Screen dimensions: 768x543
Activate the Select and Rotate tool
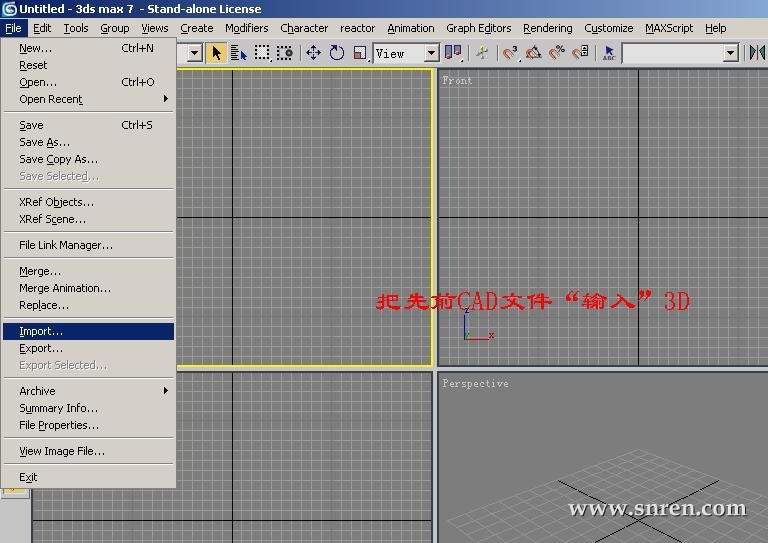click(336, 53)
